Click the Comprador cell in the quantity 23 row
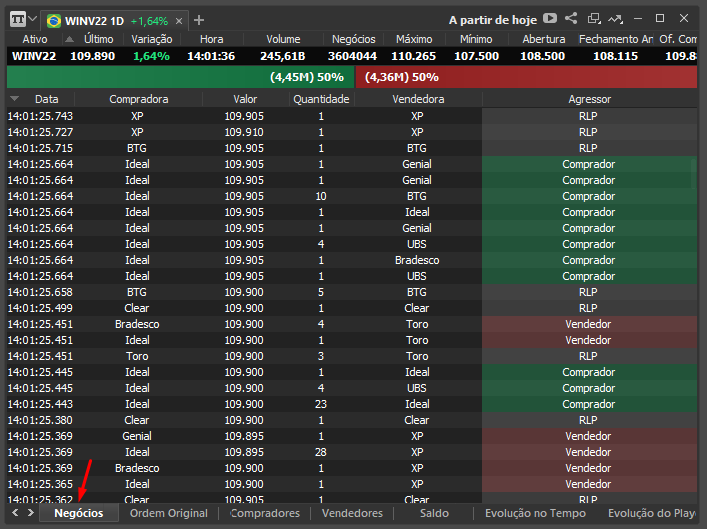The width and height of the screenshot is (707, 529). pyautogui.click(x=589, y=404)
